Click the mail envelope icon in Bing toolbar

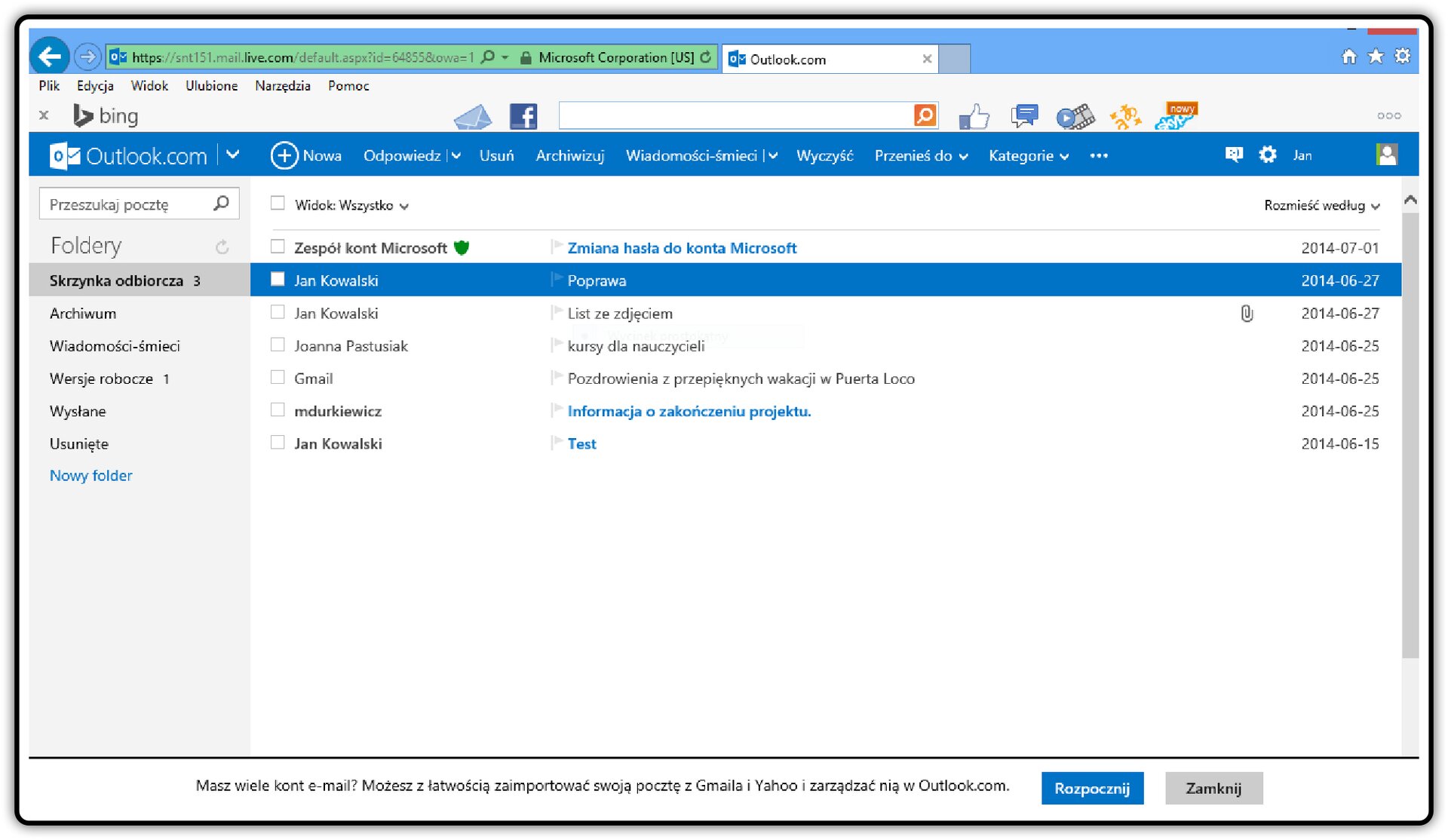click(x=473, y=117)
